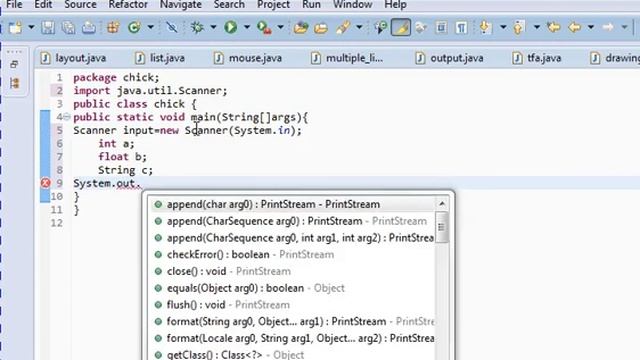Screen dimensions: 640x360
Task: Switch to the list.java tab
Action: 160,58
